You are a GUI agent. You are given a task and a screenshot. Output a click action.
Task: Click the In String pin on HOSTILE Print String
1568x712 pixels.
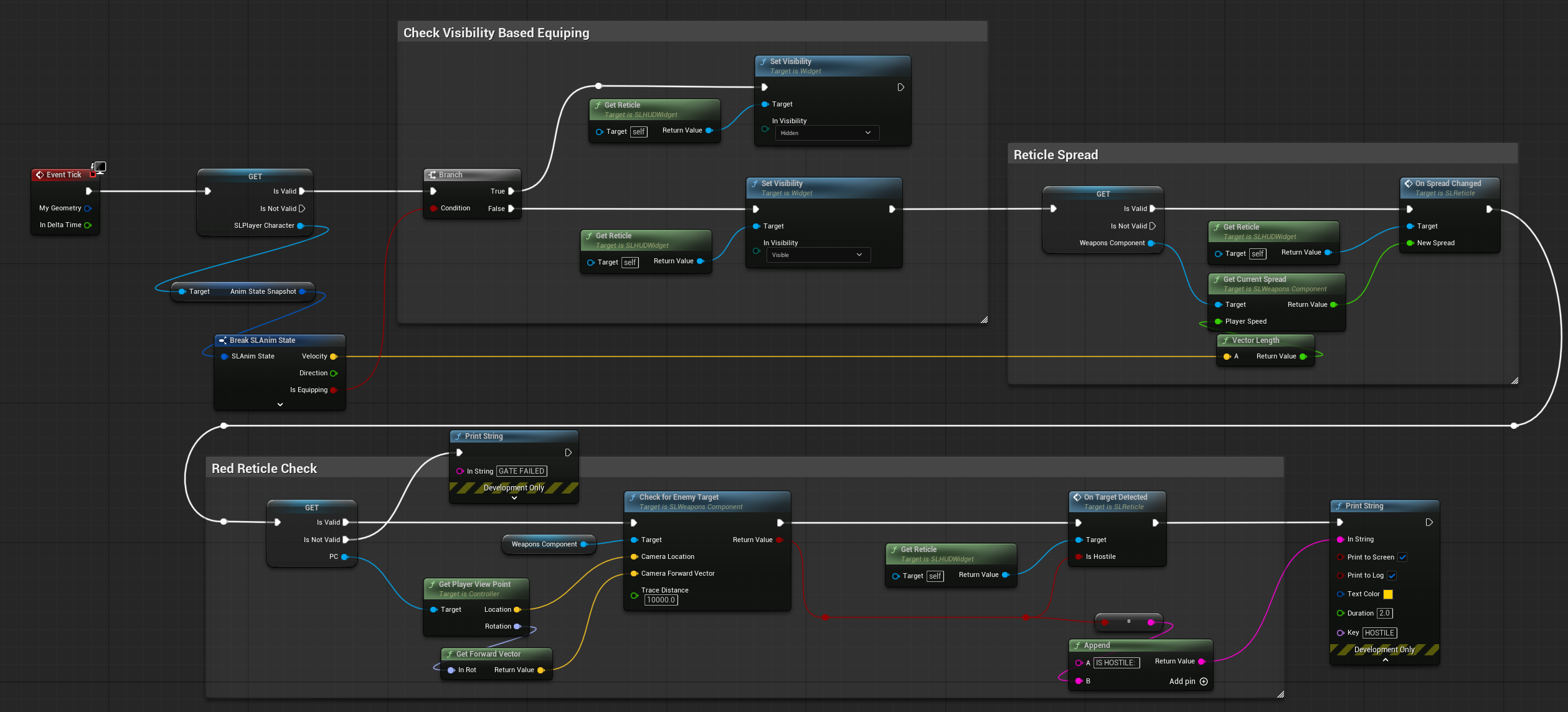click(x=1340, y=540)
